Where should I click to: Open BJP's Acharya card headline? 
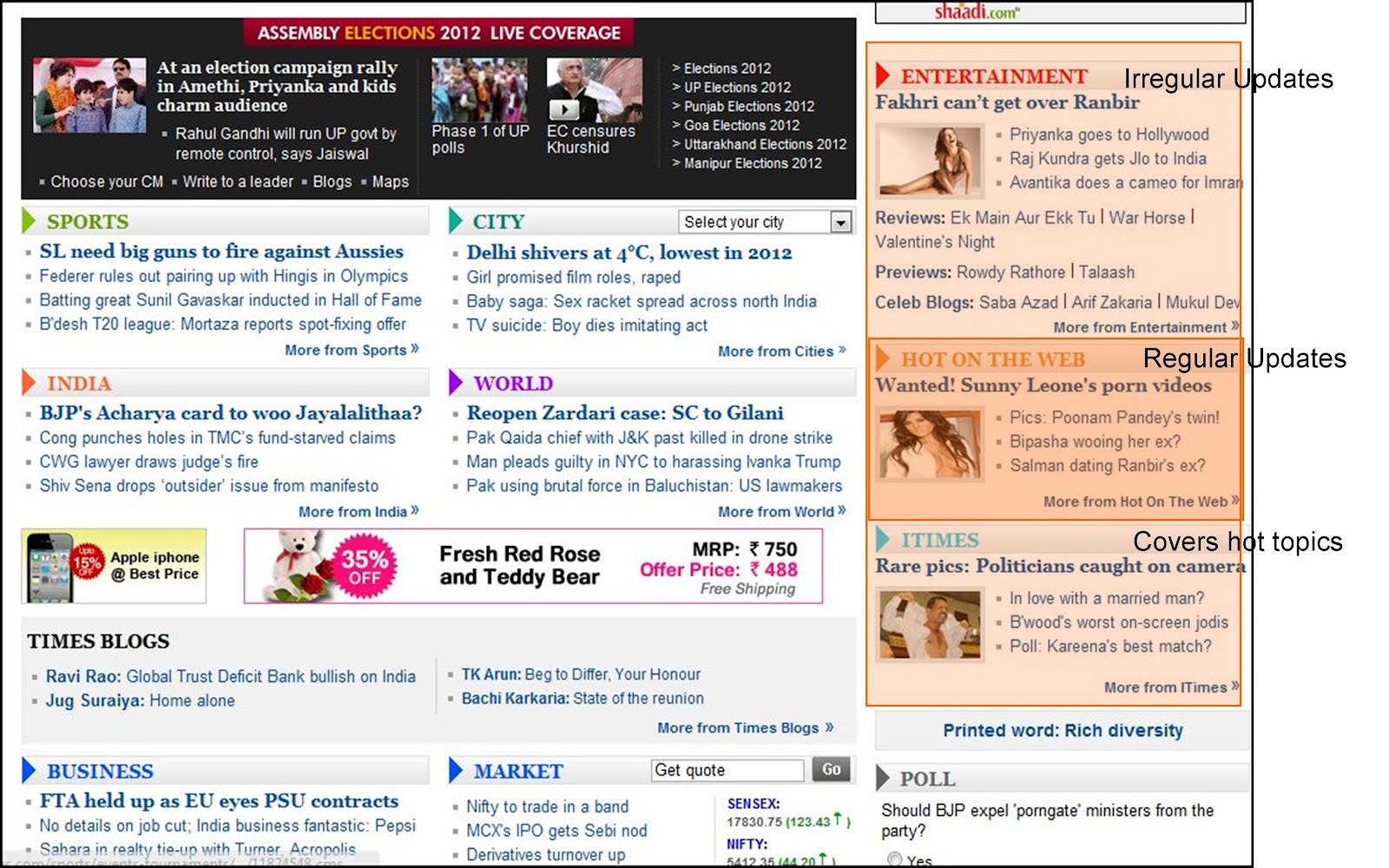(231, 412)
